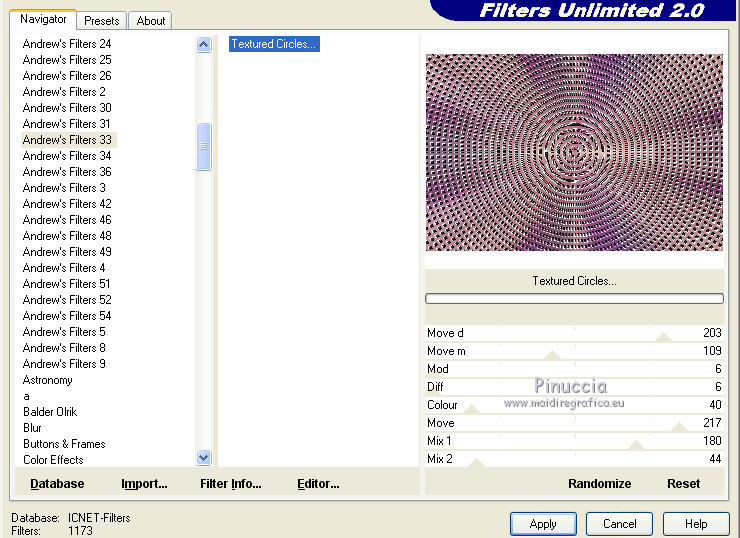Click the progress bar under Textured Circles
740x538 pixels.
(574, 298)
